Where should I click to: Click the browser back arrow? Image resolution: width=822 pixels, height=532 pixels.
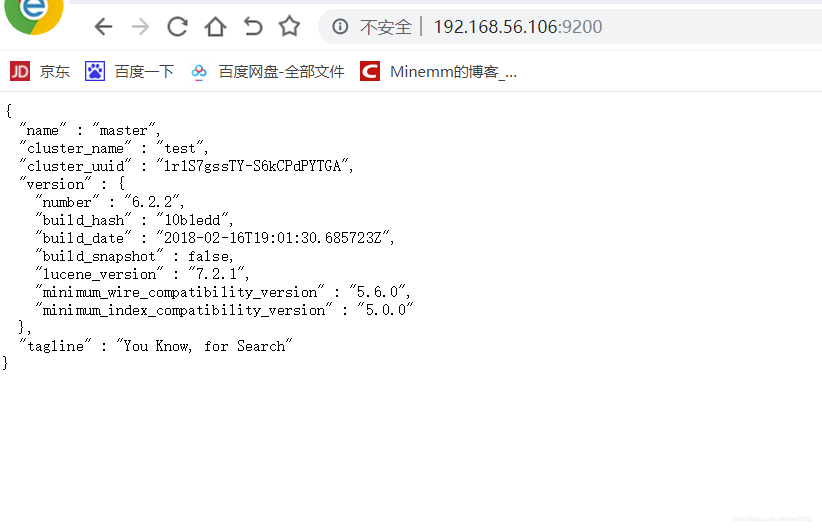click(103, 26)
